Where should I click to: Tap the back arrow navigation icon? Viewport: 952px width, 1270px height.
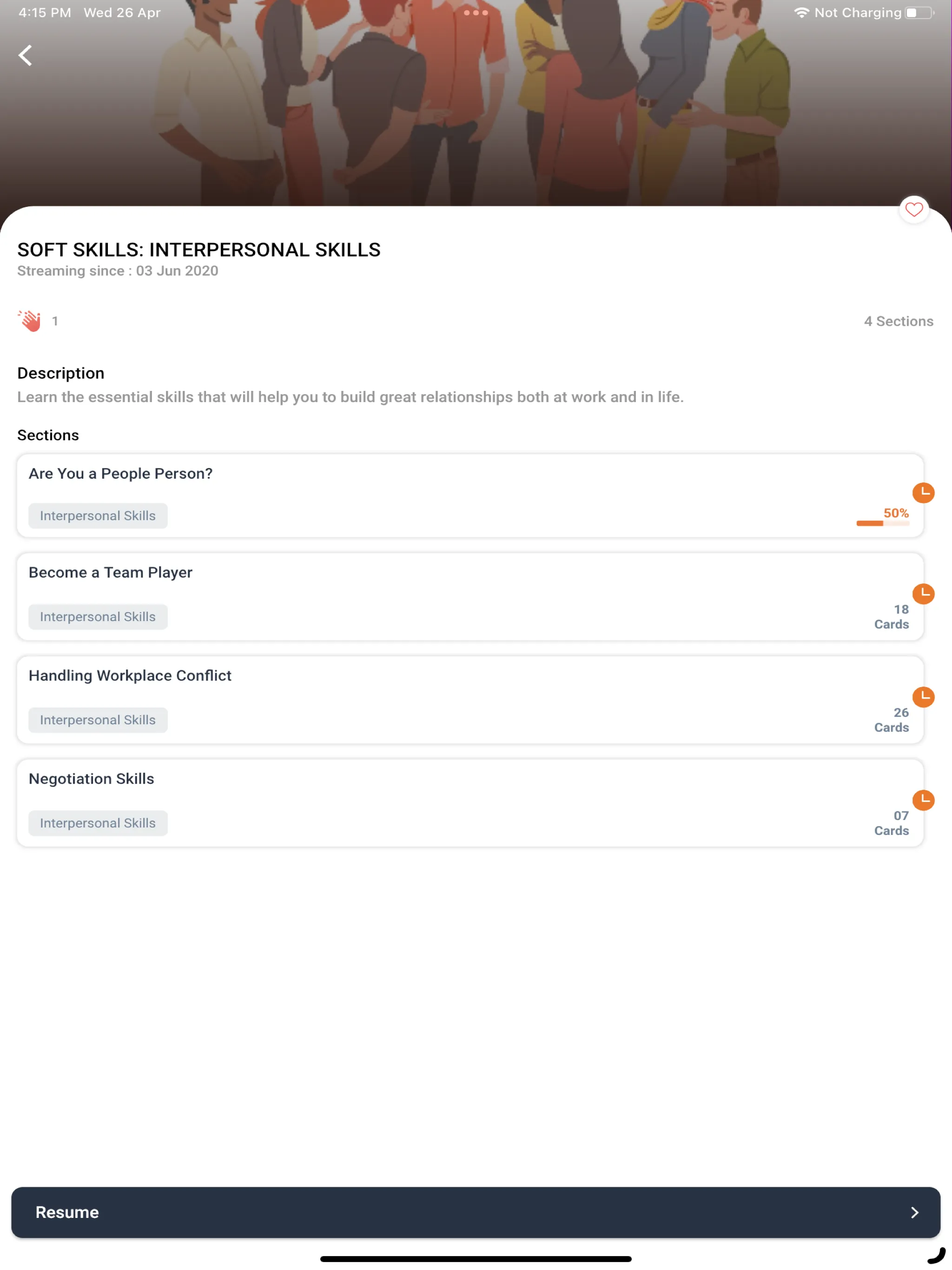click(x=25, y=55)
